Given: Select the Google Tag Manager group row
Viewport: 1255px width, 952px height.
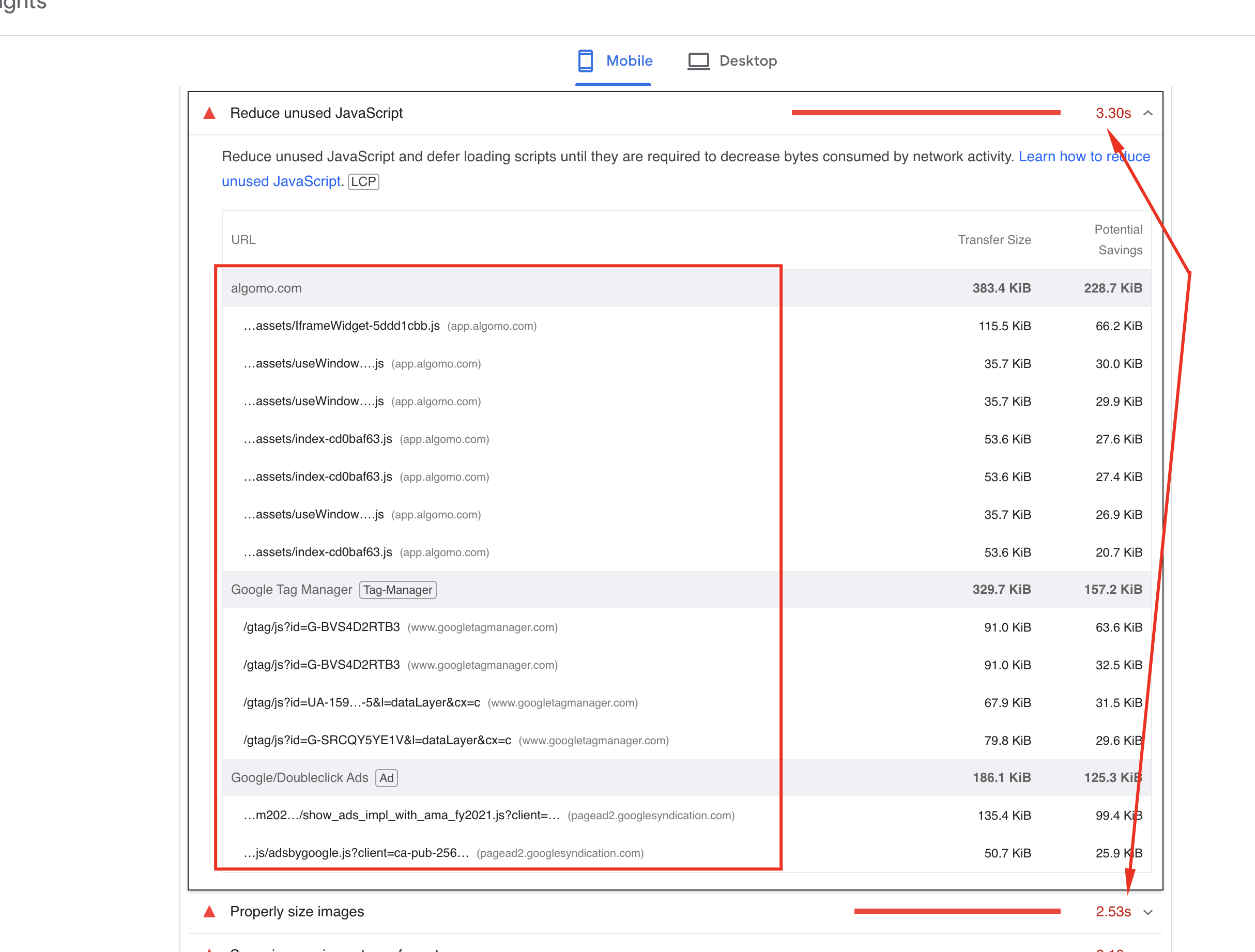Looking at the screenshot, I should click(686, 590).
